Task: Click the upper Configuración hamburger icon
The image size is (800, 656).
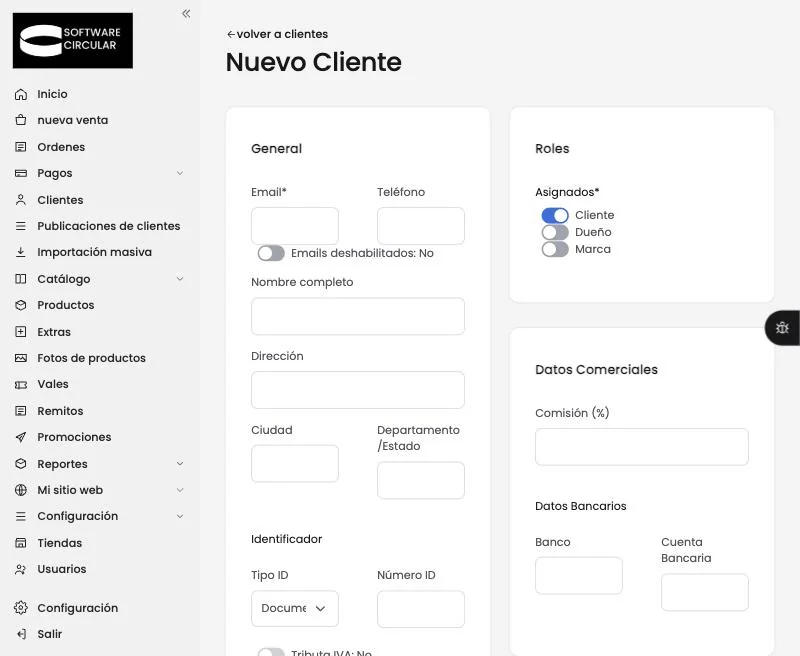Action: (21, 517)
